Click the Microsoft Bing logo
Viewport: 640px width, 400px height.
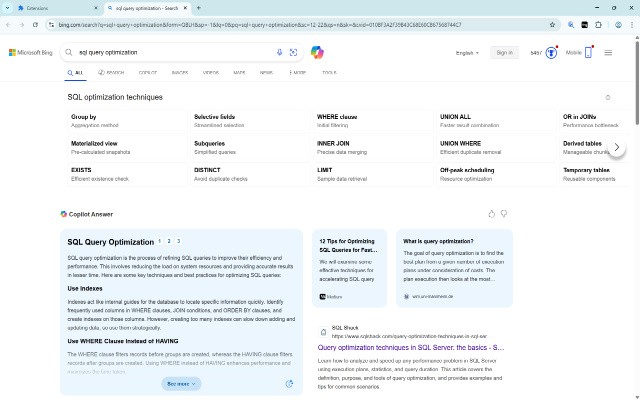point(31,52)
